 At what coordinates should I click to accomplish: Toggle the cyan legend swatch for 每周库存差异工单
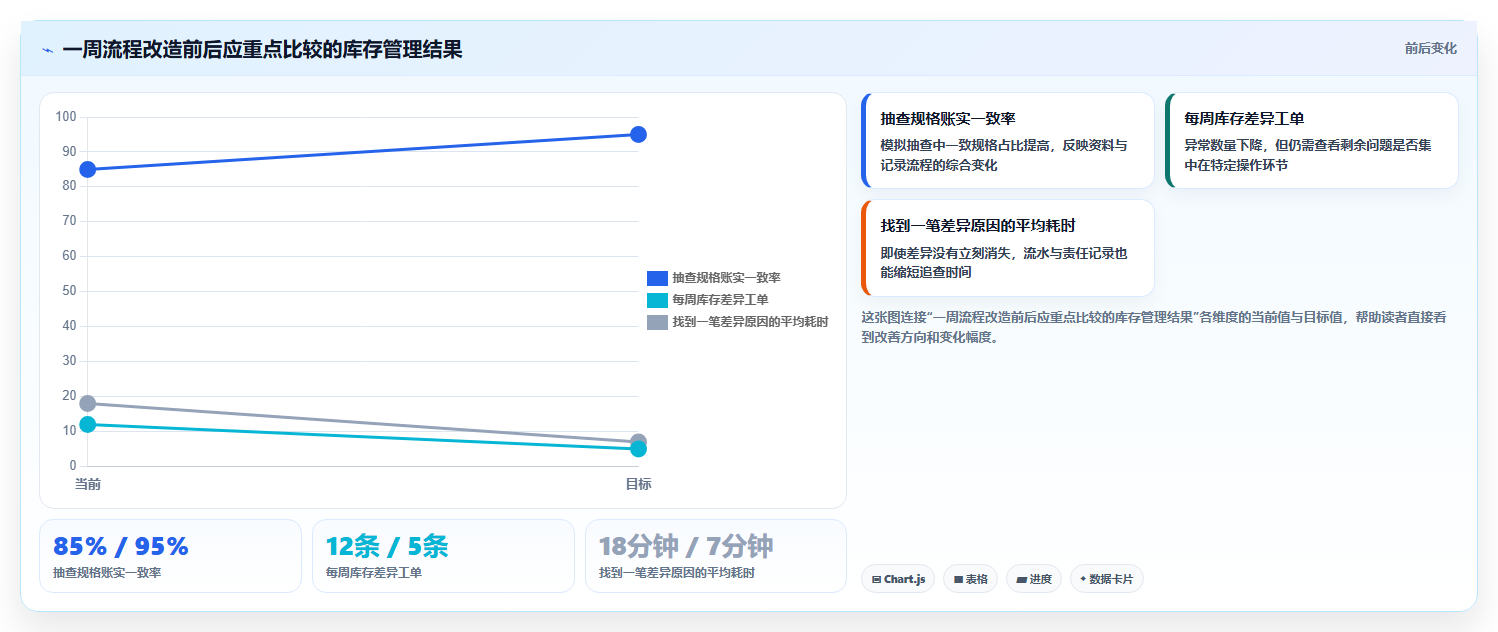657,300
